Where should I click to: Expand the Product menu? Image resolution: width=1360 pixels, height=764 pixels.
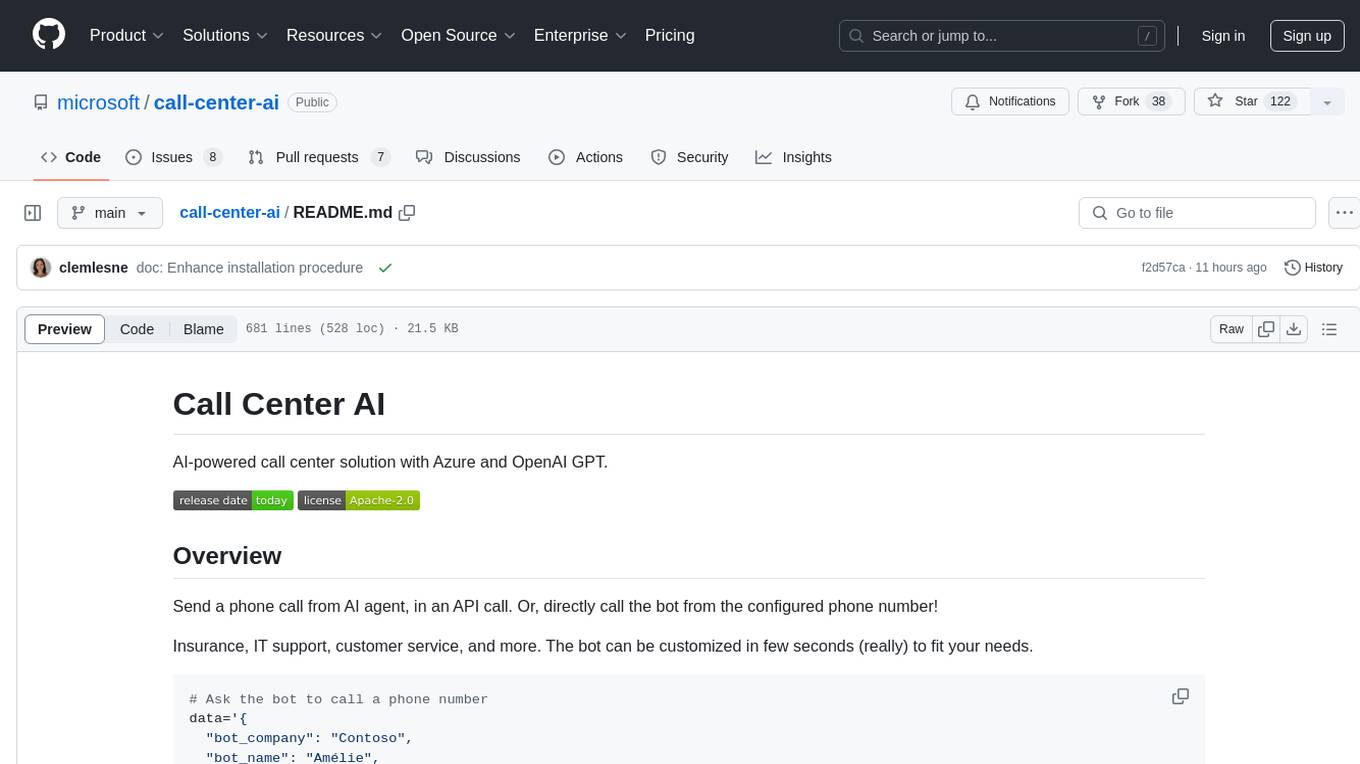pyautogui.click(x=127, y=35)
